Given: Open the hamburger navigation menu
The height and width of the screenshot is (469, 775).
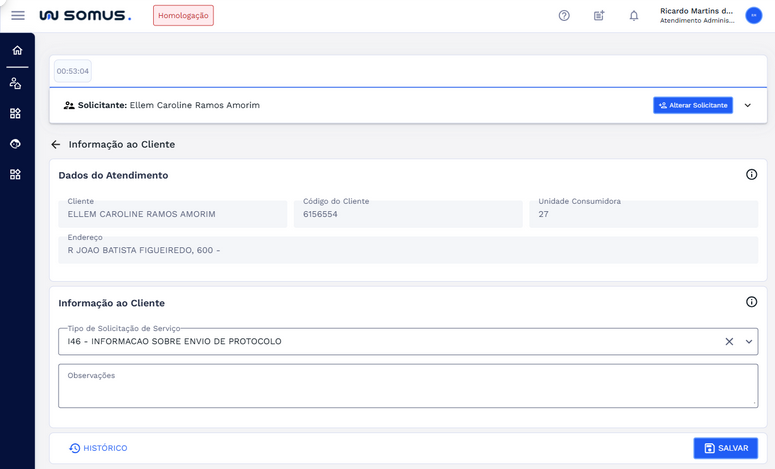Looking at the screenshot, I should (18, 16).
